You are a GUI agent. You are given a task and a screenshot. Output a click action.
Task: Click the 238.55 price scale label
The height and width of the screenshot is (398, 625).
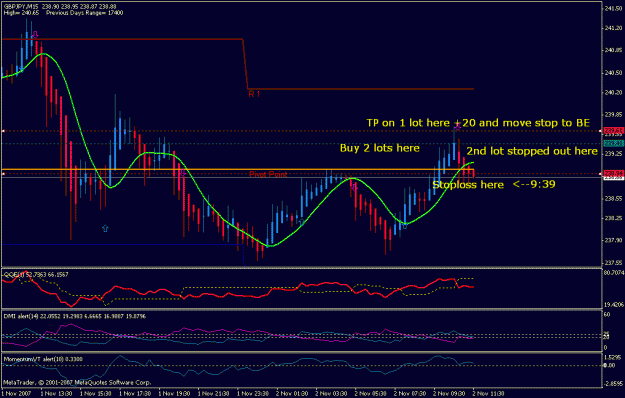[x=614, y=198]
